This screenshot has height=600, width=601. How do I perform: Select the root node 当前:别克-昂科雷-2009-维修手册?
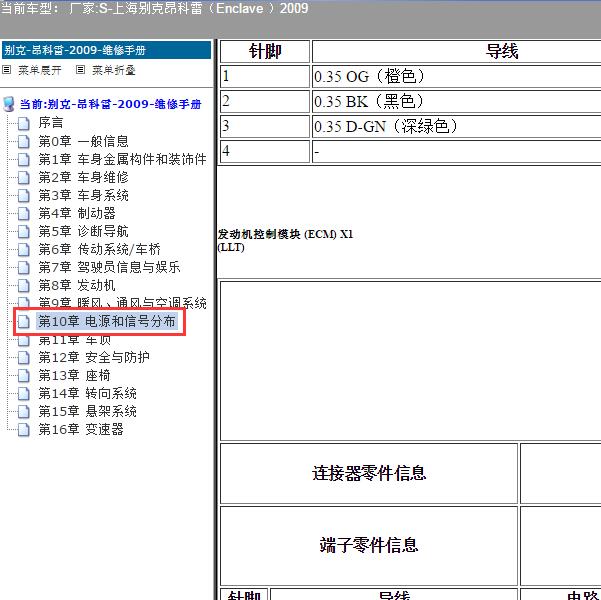pos(110,104)
